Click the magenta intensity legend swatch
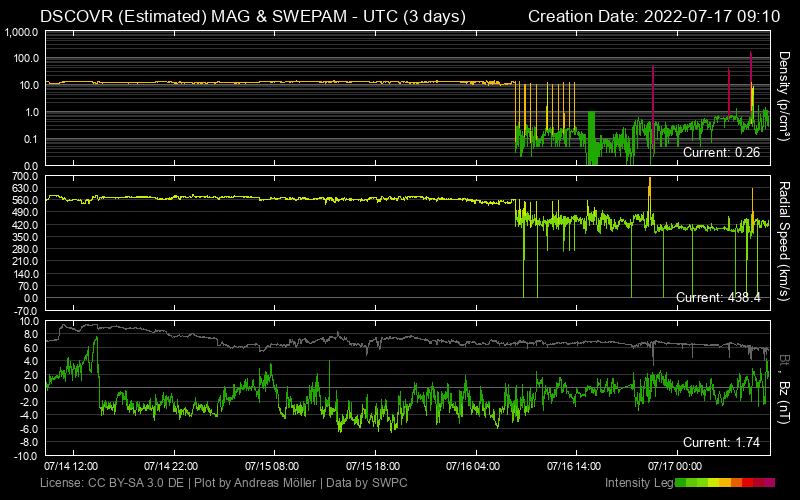This screenshot has width=800, height=500. [x=769, y=483]
